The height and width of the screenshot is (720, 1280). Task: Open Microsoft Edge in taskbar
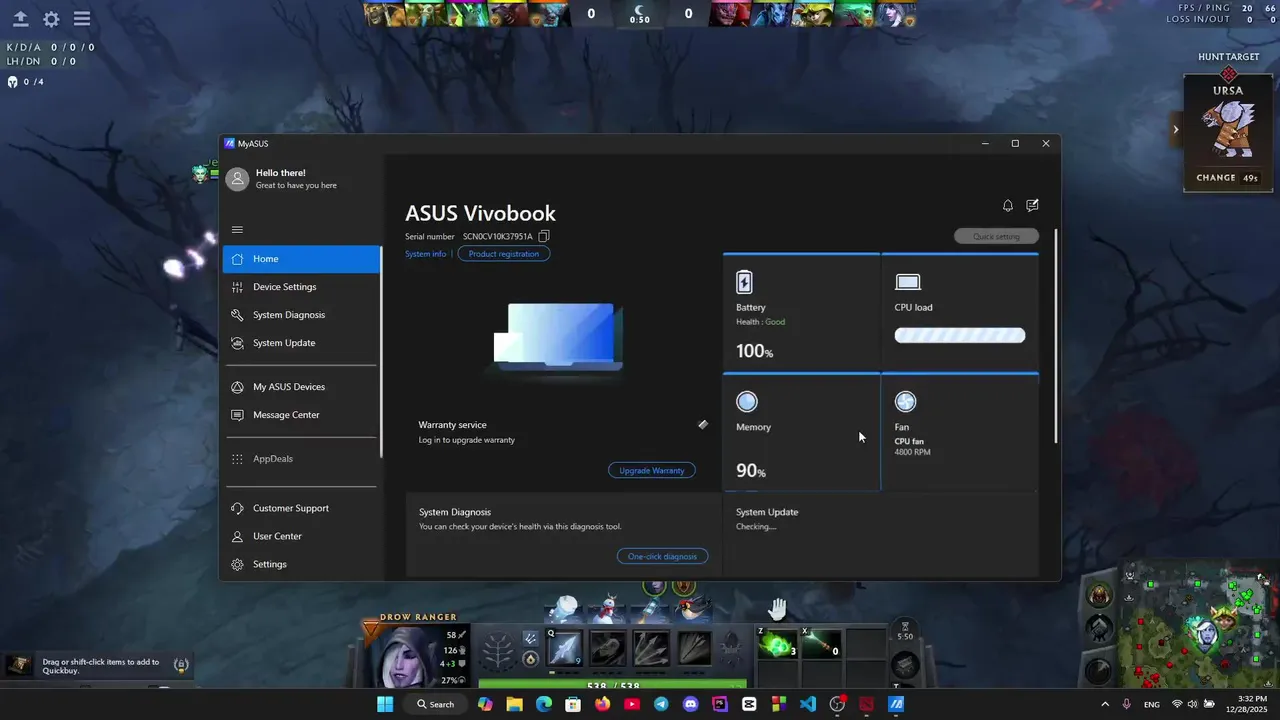543,704
